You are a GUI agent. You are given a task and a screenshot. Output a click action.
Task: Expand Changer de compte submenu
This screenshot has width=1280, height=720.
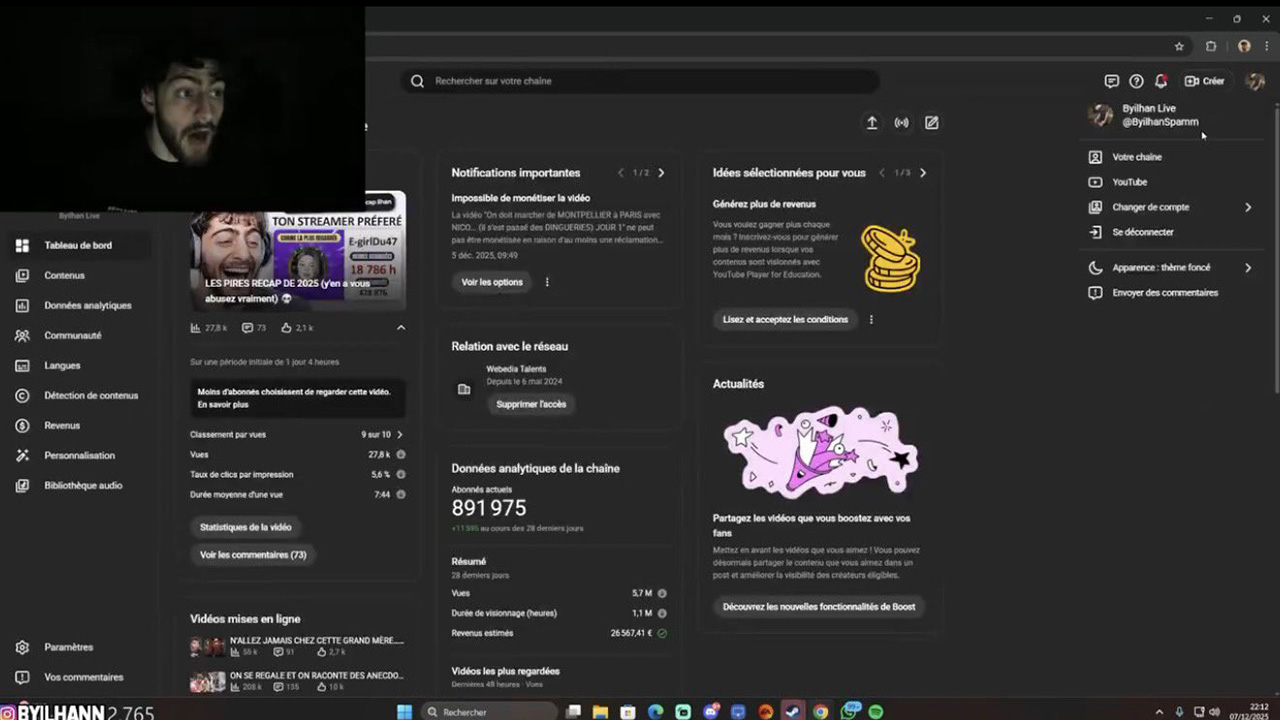1248,207
